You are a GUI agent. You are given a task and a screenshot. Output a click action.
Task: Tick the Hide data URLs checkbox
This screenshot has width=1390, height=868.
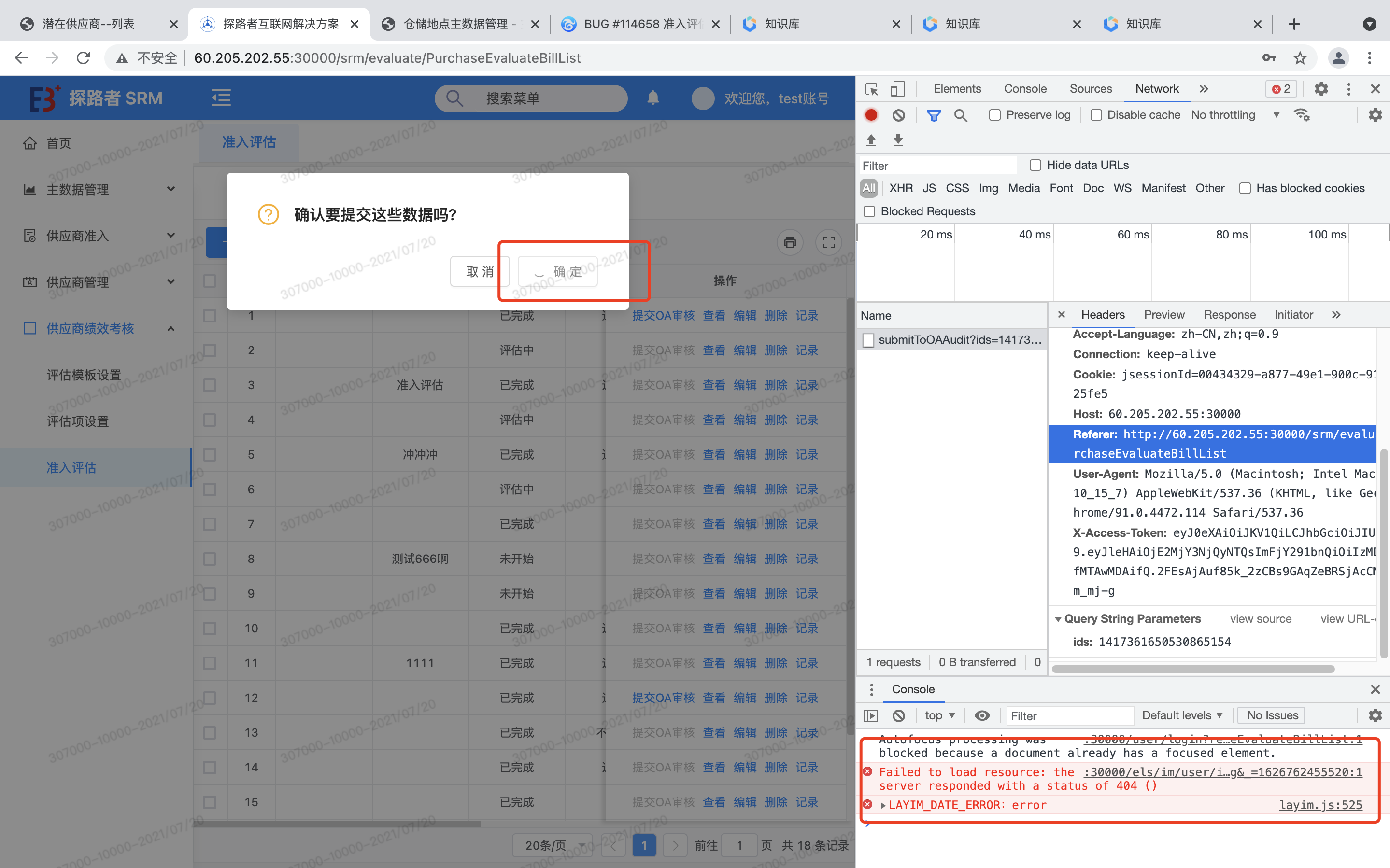click(1035, 165)
